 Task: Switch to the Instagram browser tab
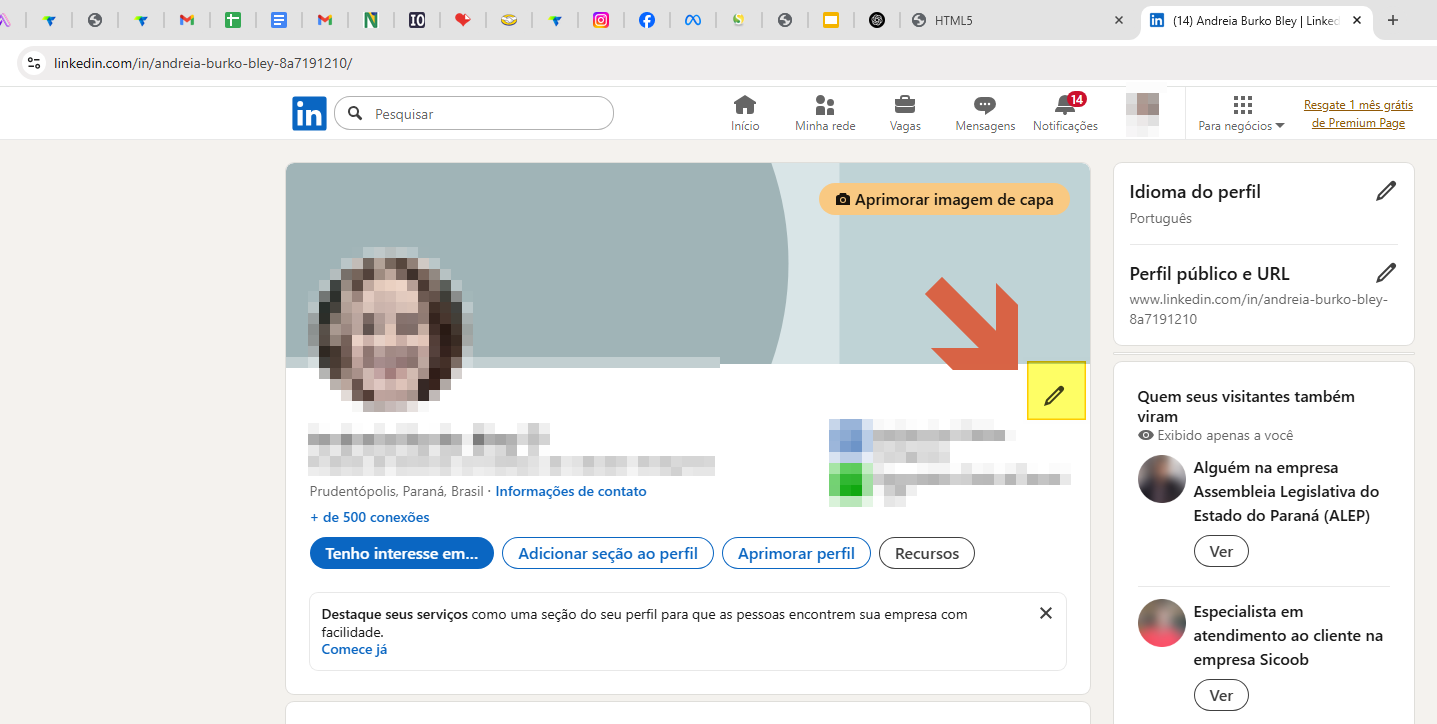[x=601, y=20]
